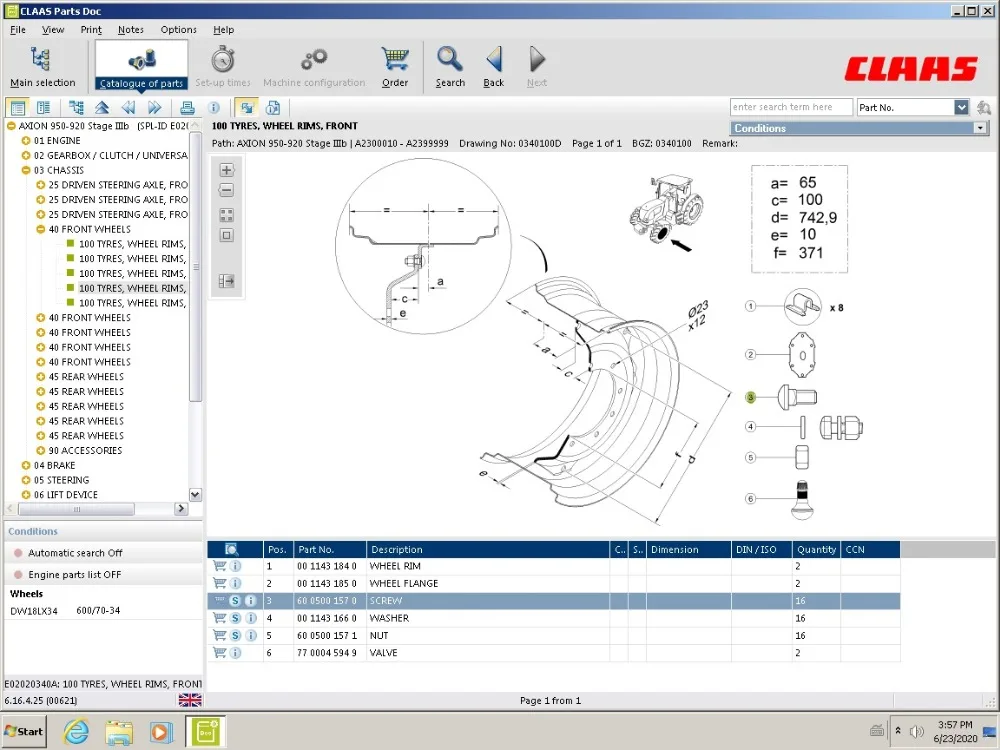Click the Quantity column header
1000x750 pixels.
[x=816, y=549]
